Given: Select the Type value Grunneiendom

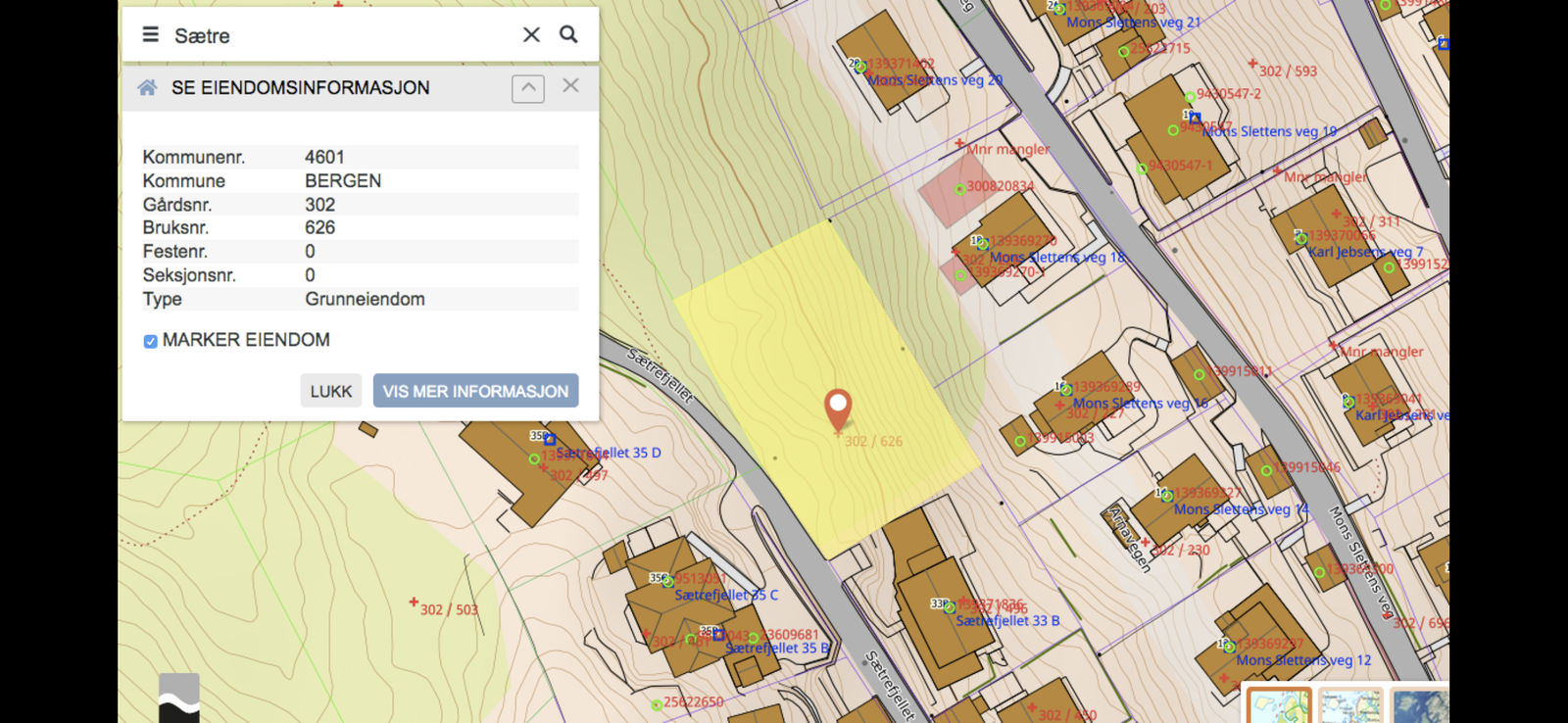Looking at the screenshot, I should coord(365,299).
